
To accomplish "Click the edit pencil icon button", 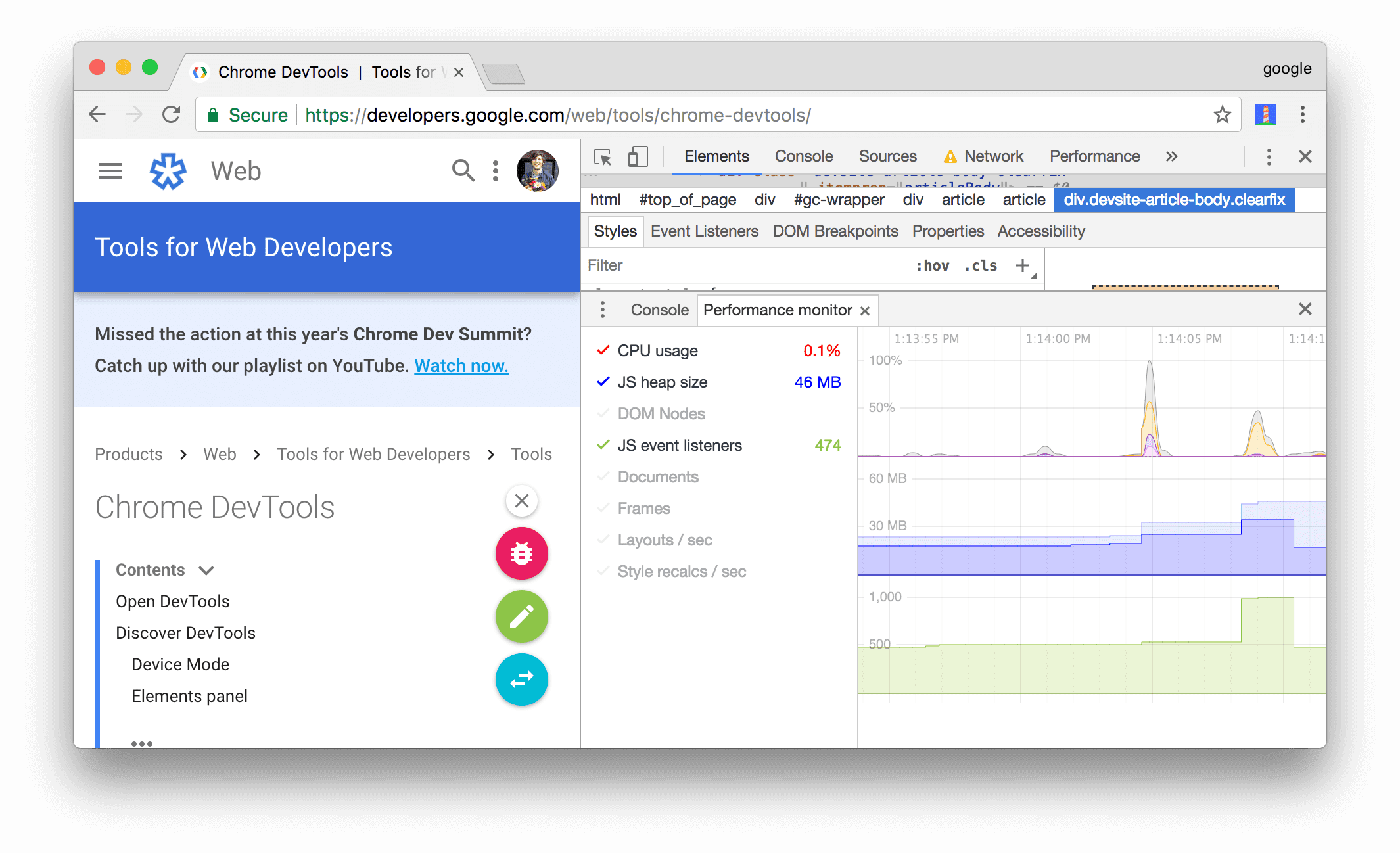I will point(521,617).
